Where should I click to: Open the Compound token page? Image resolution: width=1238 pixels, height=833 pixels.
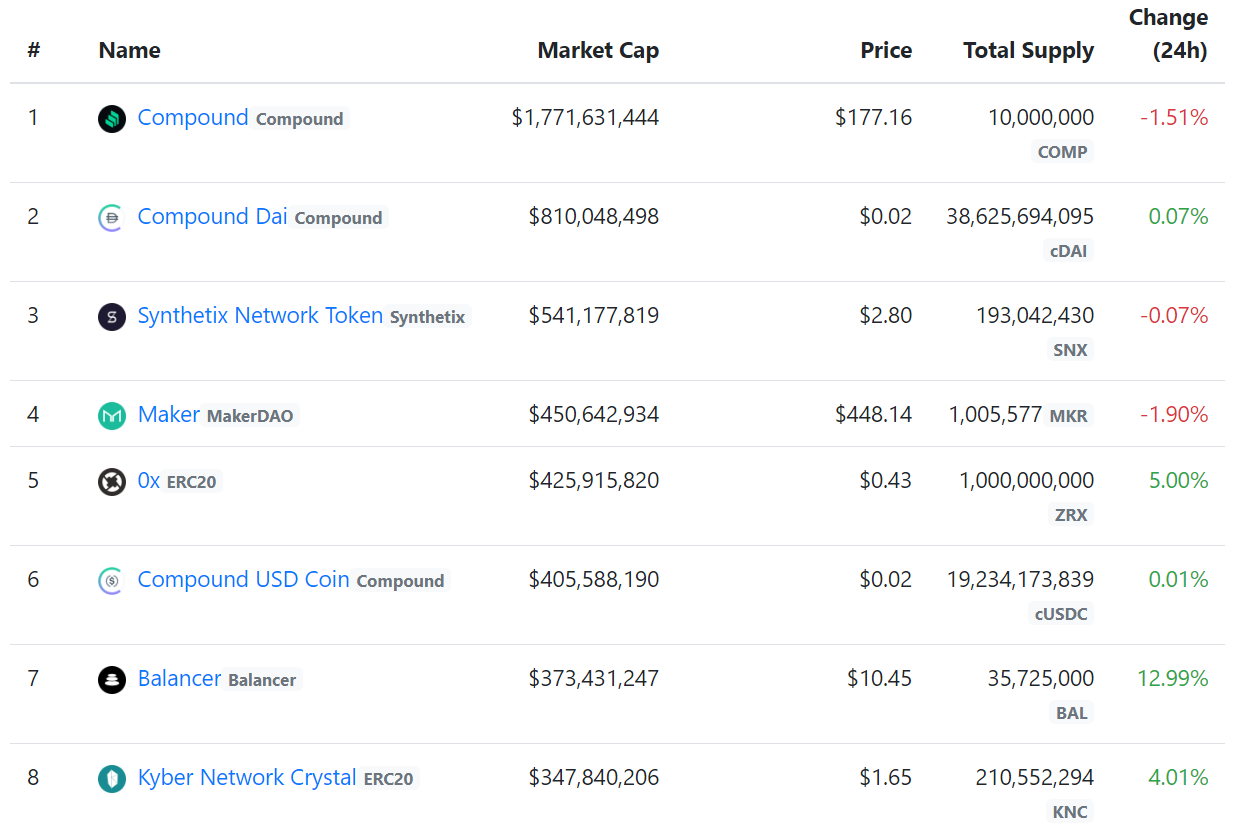193,117
